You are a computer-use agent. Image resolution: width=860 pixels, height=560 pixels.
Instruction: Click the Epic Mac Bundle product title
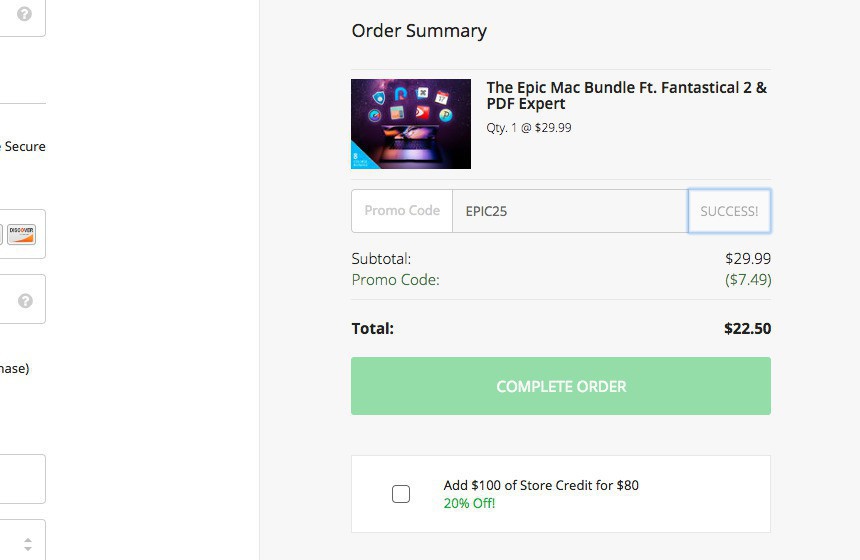(x=626, y=96)
